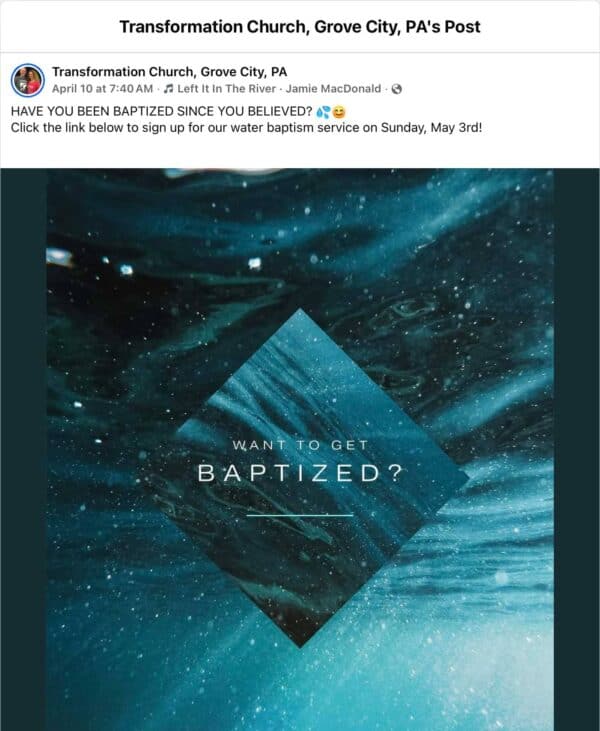
Task: Select the Sunday, May 3rd text
Action: tap(431, 128)
